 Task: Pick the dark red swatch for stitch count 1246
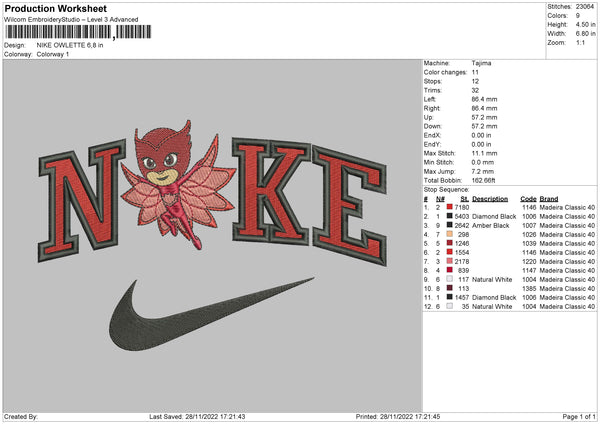(450, 243)
